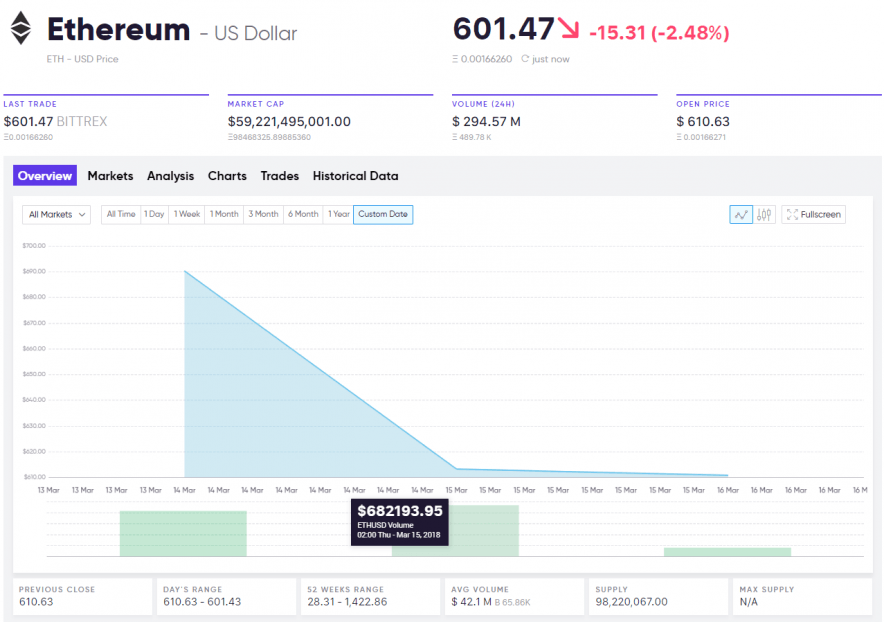Select the 1 Week range
The image size is (884, 622).
(187, 214)
